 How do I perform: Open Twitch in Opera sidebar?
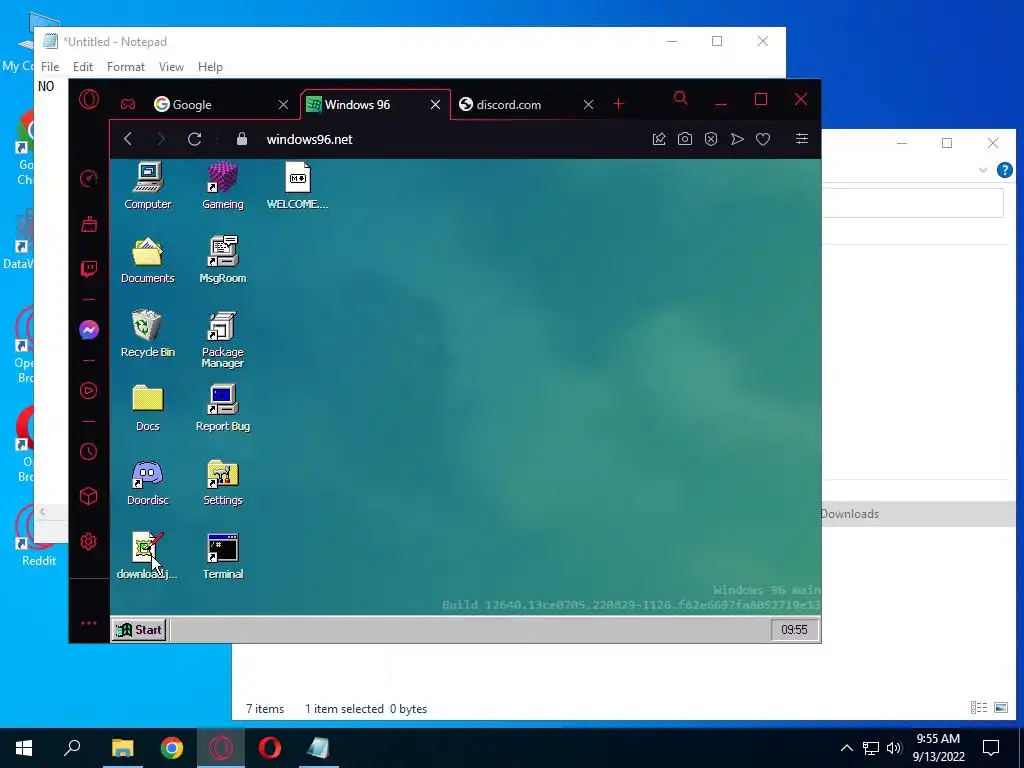click(89, 268)
